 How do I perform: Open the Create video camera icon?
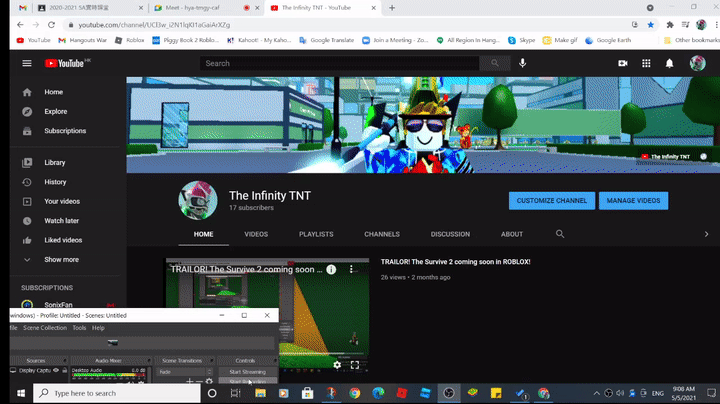pos(623,63)
